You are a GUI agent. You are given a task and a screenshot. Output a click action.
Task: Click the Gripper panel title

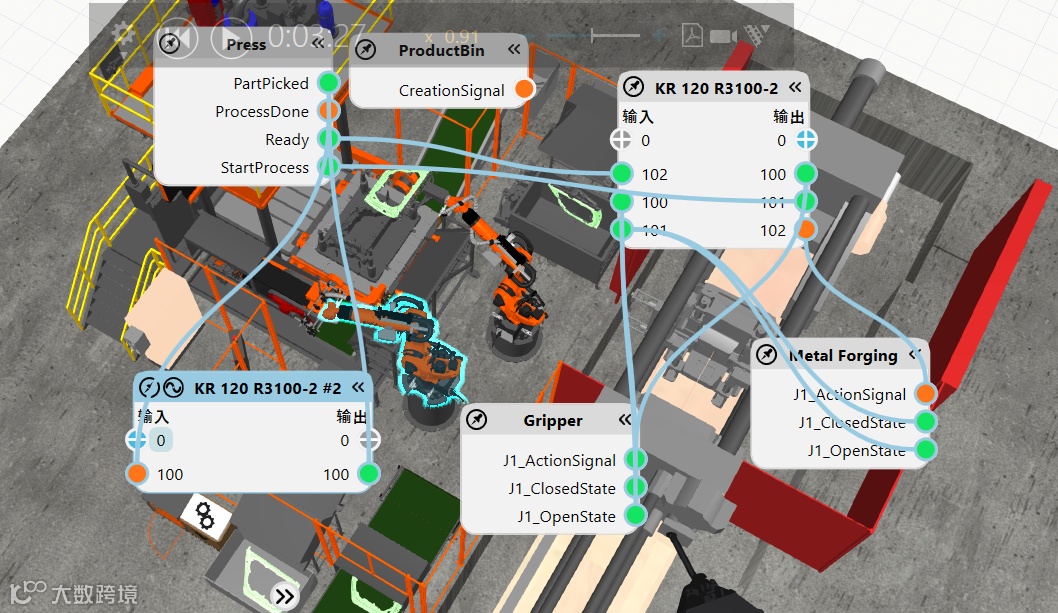point(553,421)
